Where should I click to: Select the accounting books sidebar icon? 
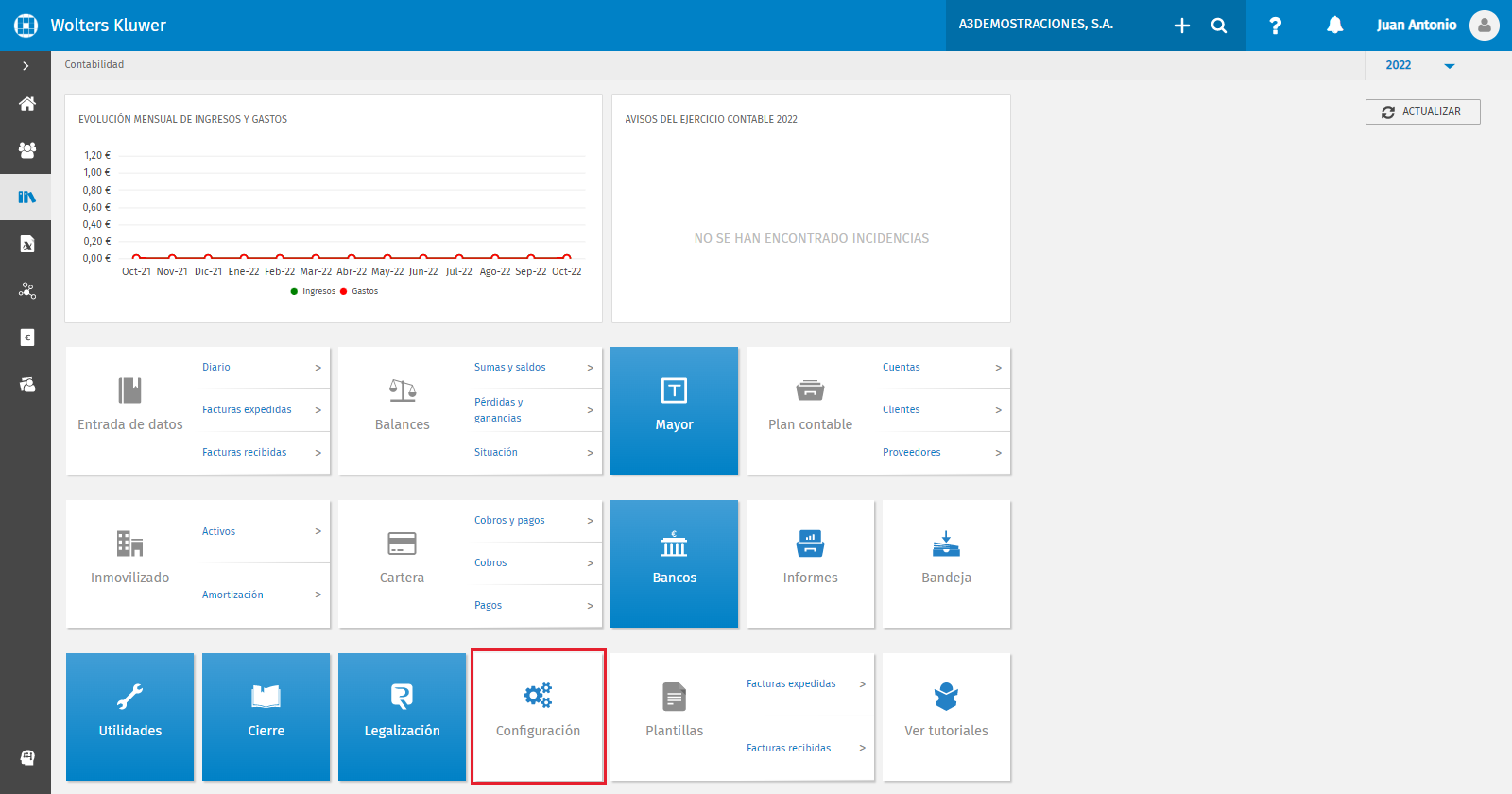27,197
